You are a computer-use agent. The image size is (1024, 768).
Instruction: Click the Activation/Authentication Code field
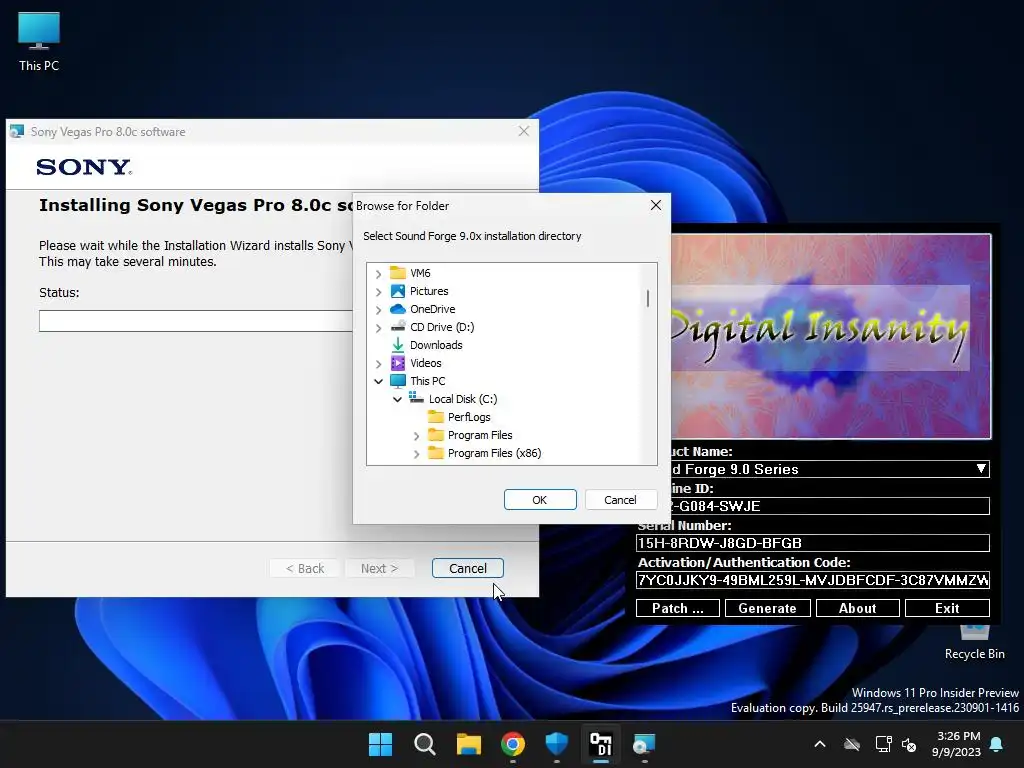[812, 580]
